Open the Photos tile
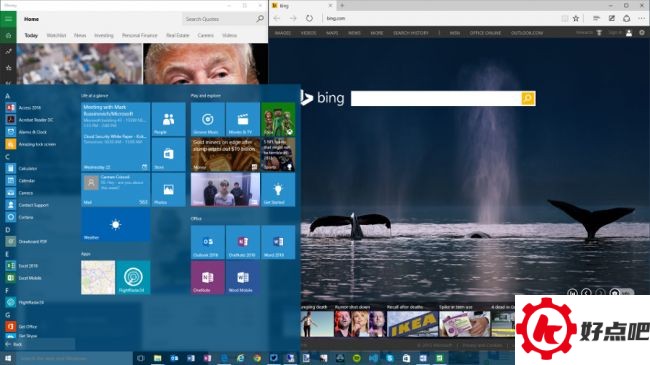 (168, 190)
